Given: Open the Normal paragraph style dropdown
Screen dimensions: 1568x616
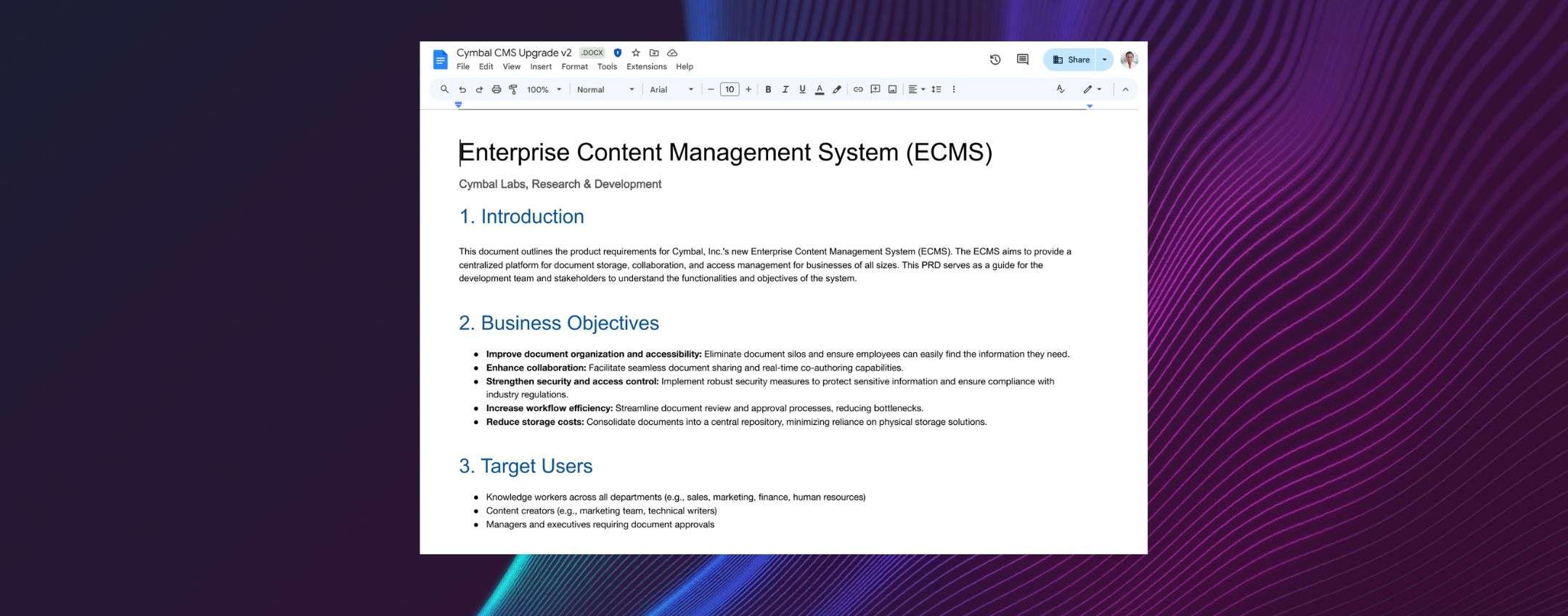Looking at the screenshot, I should pos(605,89).
